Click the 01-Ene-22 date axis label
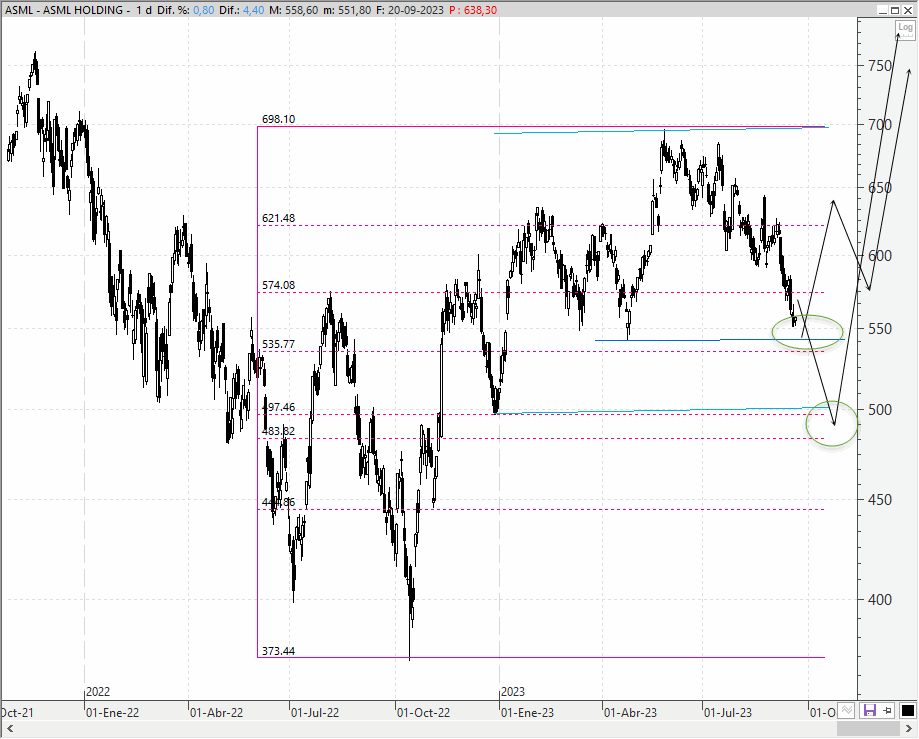The image size is (919, 739). pos(113,713)
